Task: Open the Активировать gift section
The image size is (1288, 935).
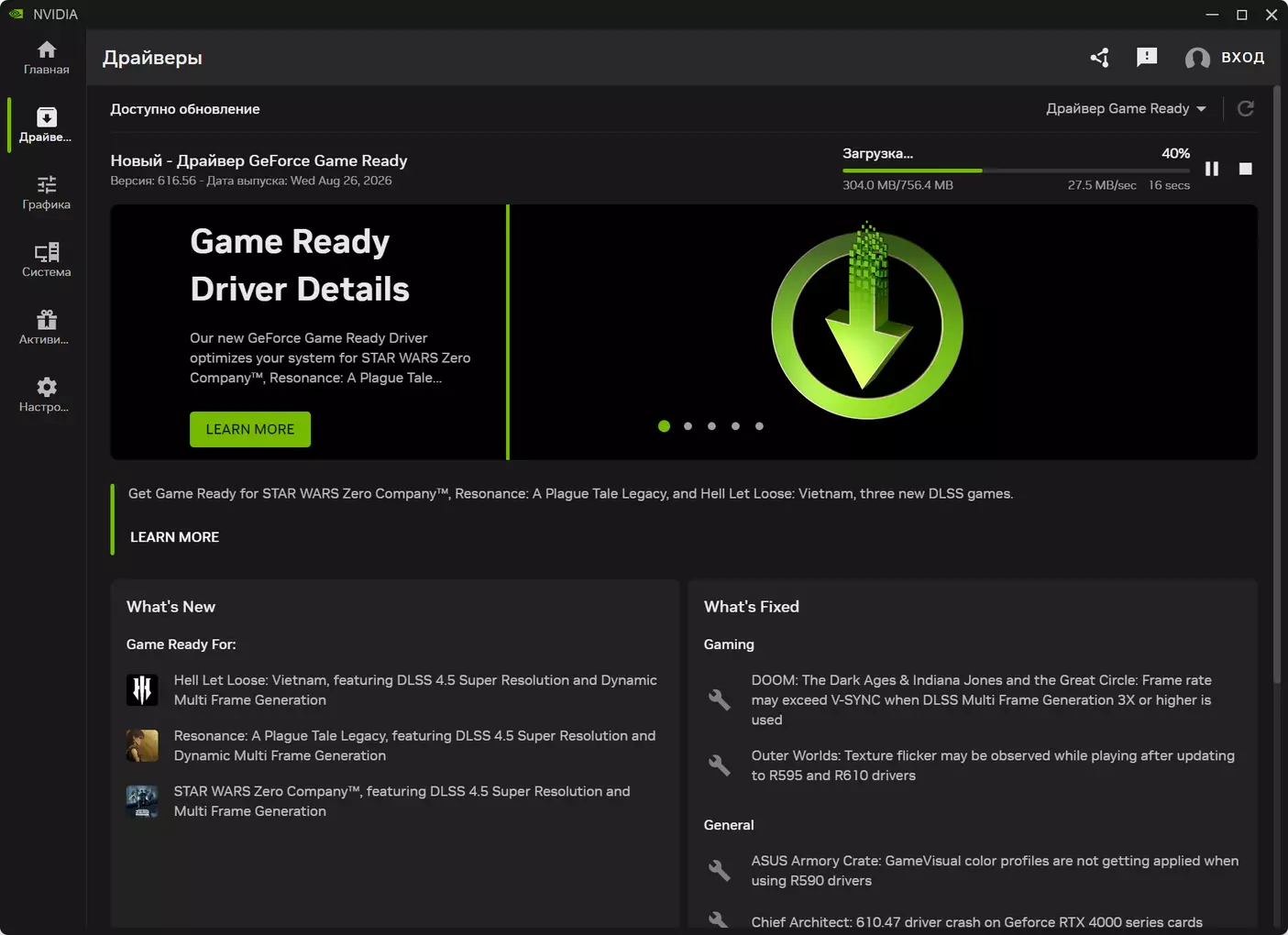Action: pyautogui.click(x=46, y=327)
